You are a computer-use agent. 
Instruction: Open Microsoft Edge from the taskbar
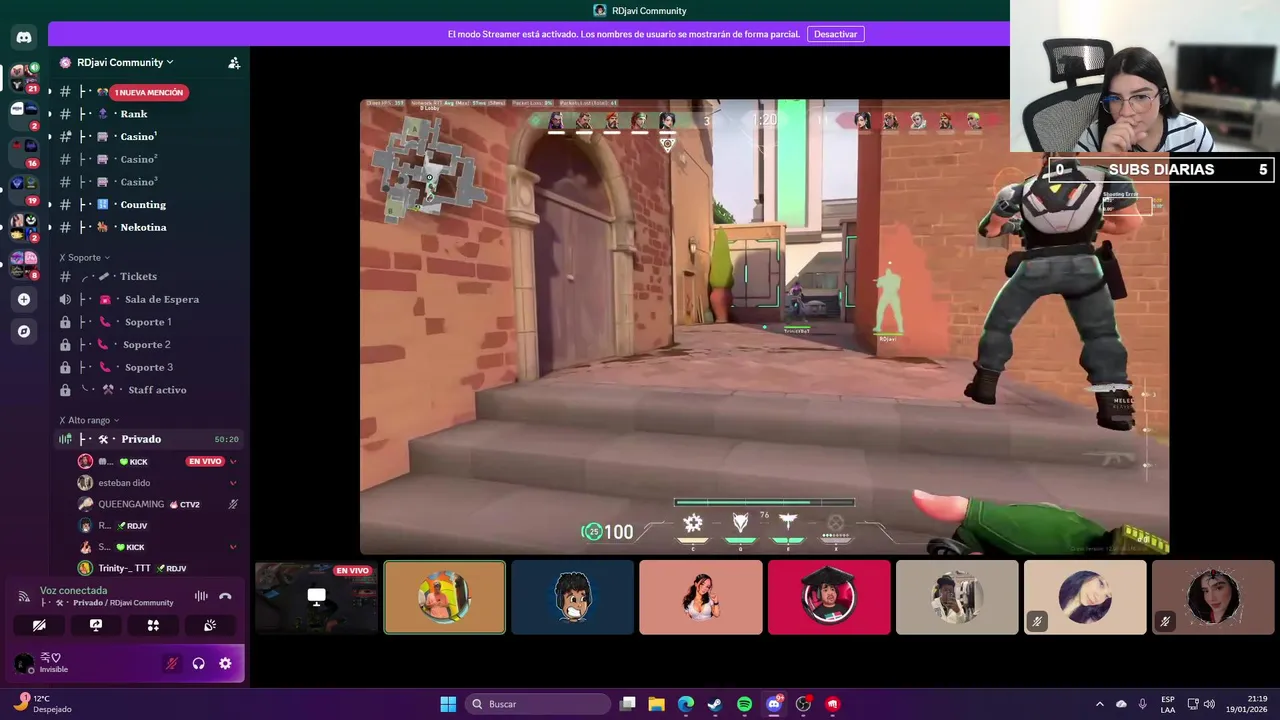[685, 704]
